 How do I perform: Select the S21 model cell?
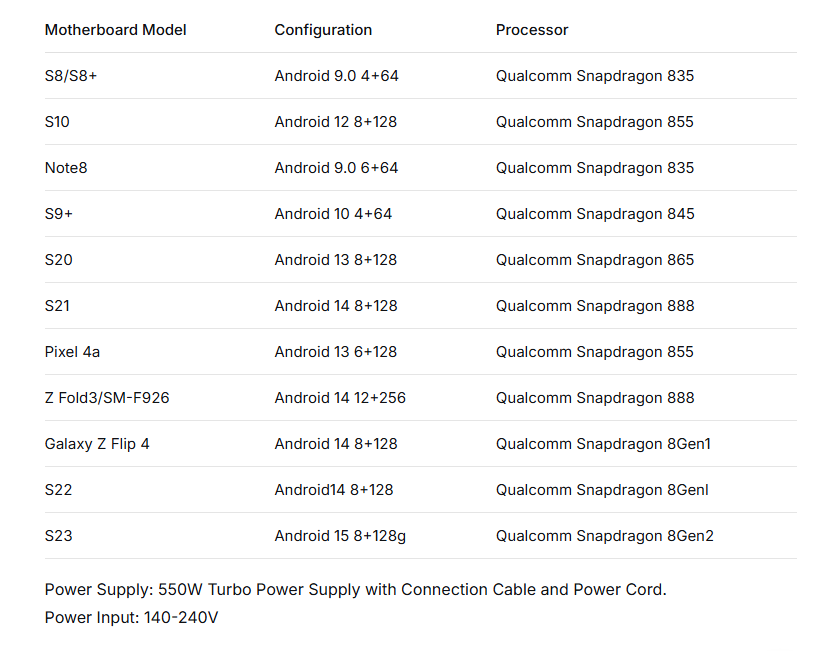(x=59, y=306)
